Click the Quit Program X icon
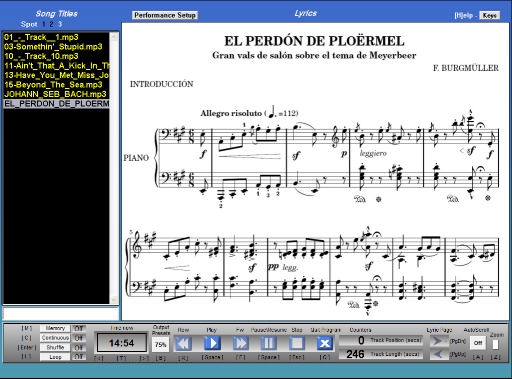Screen dimensions: 512x379 pos(325,343)
